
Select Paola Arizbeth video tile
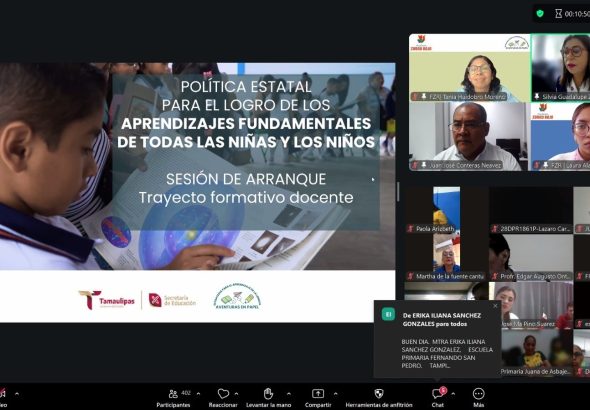tap(446, 210)
